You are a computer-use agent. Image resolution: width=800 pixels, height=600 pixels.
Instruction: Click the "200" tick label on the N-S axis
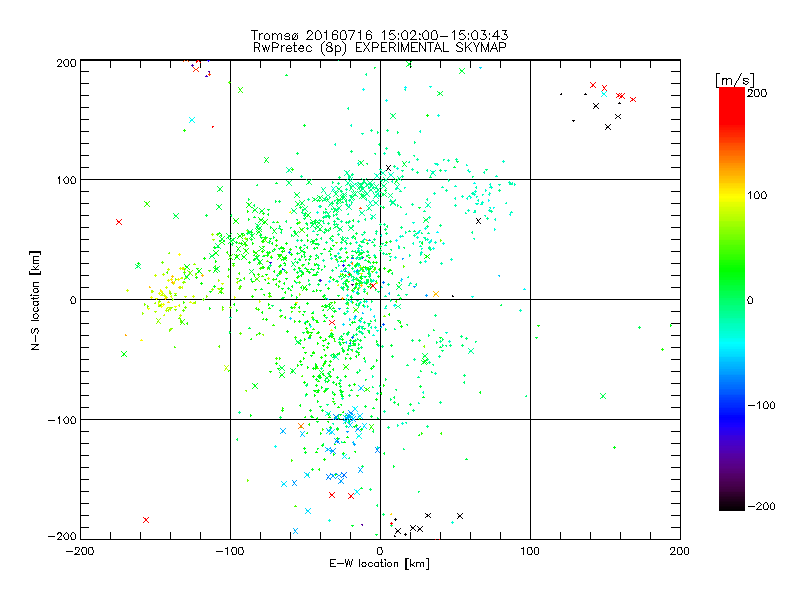pos(66,63)
